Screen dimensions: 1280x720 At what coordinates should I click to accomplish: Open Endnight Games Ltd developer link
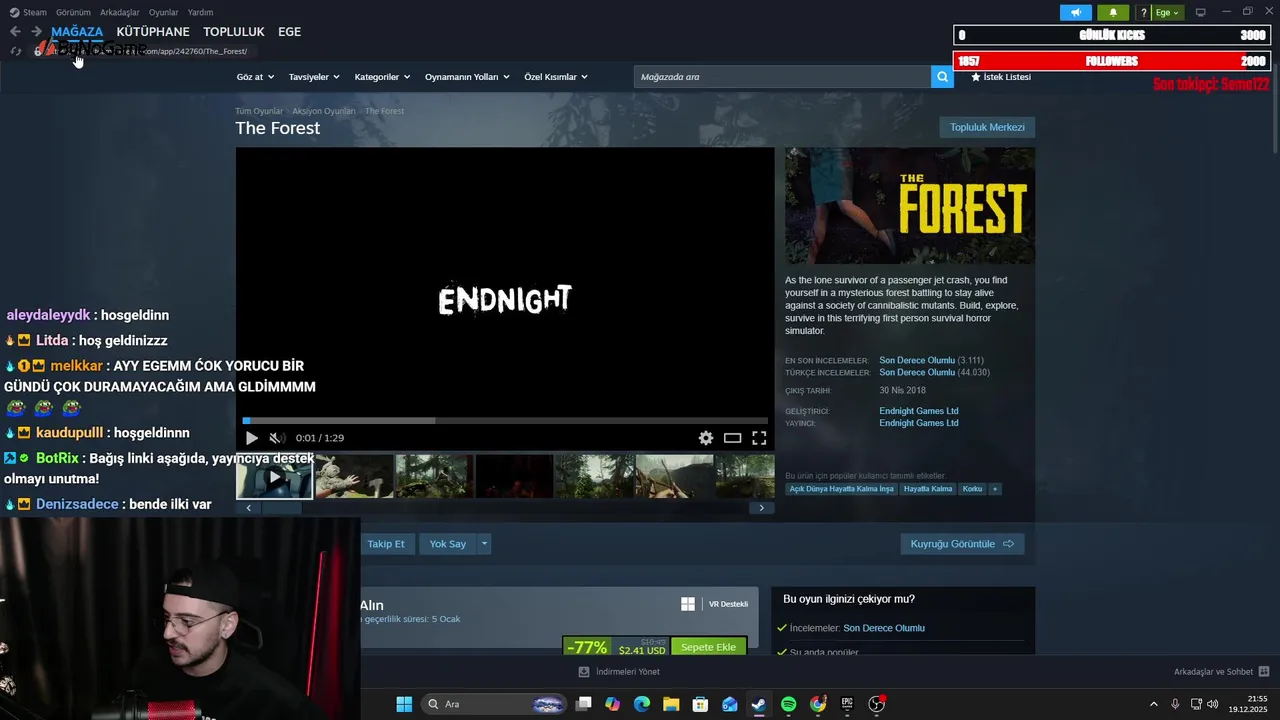[x=919, y=411]
